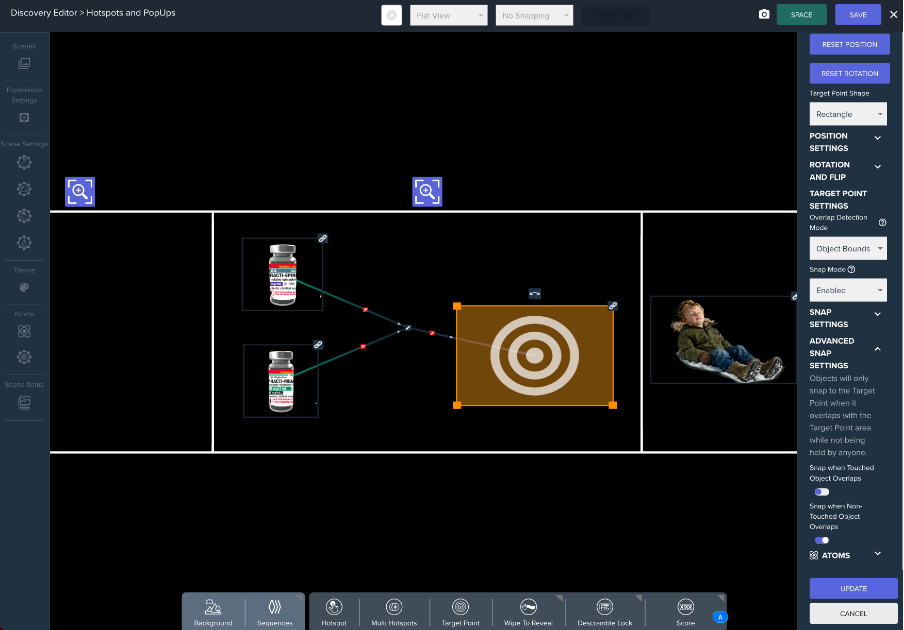
Task: Open the Theme palette icon
Action: point(24,288)
